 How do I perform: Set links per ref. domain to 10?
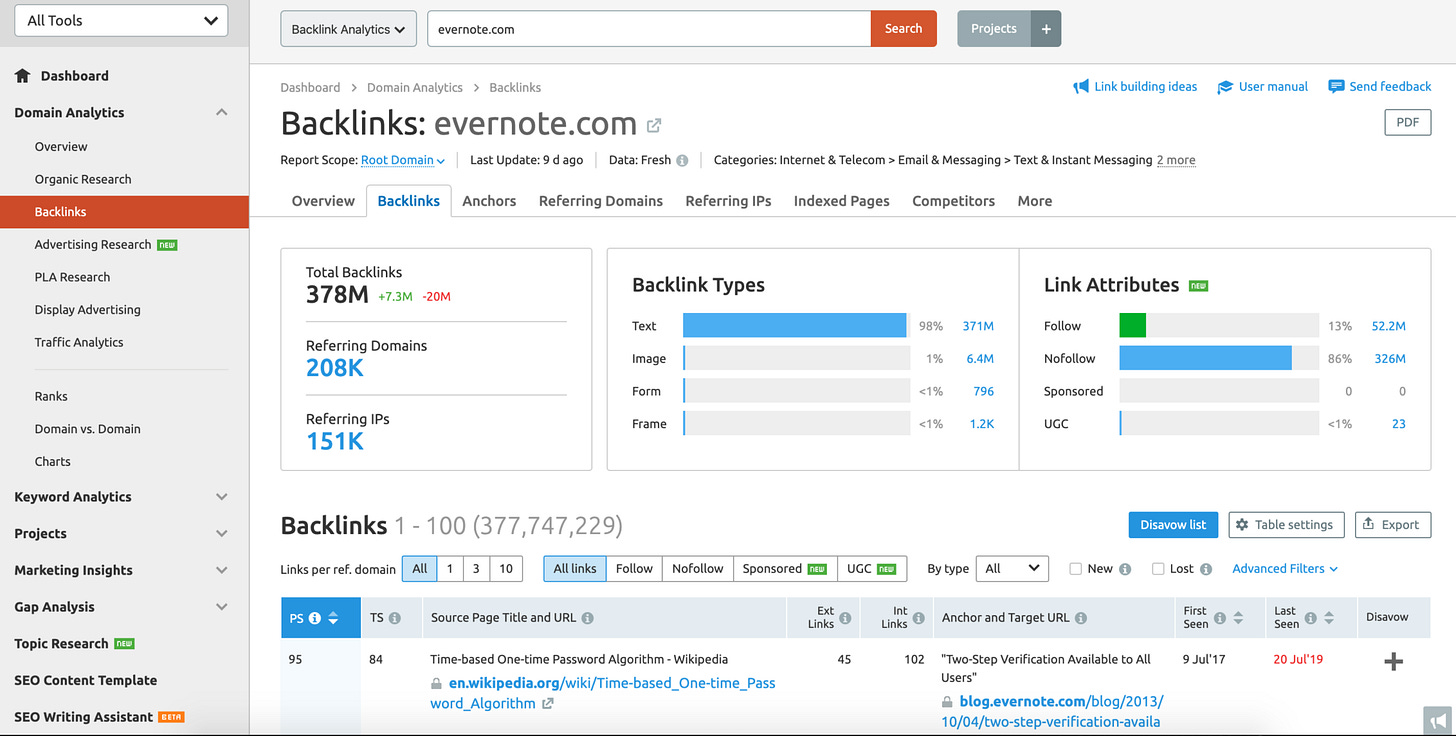[x=506, y=569]
